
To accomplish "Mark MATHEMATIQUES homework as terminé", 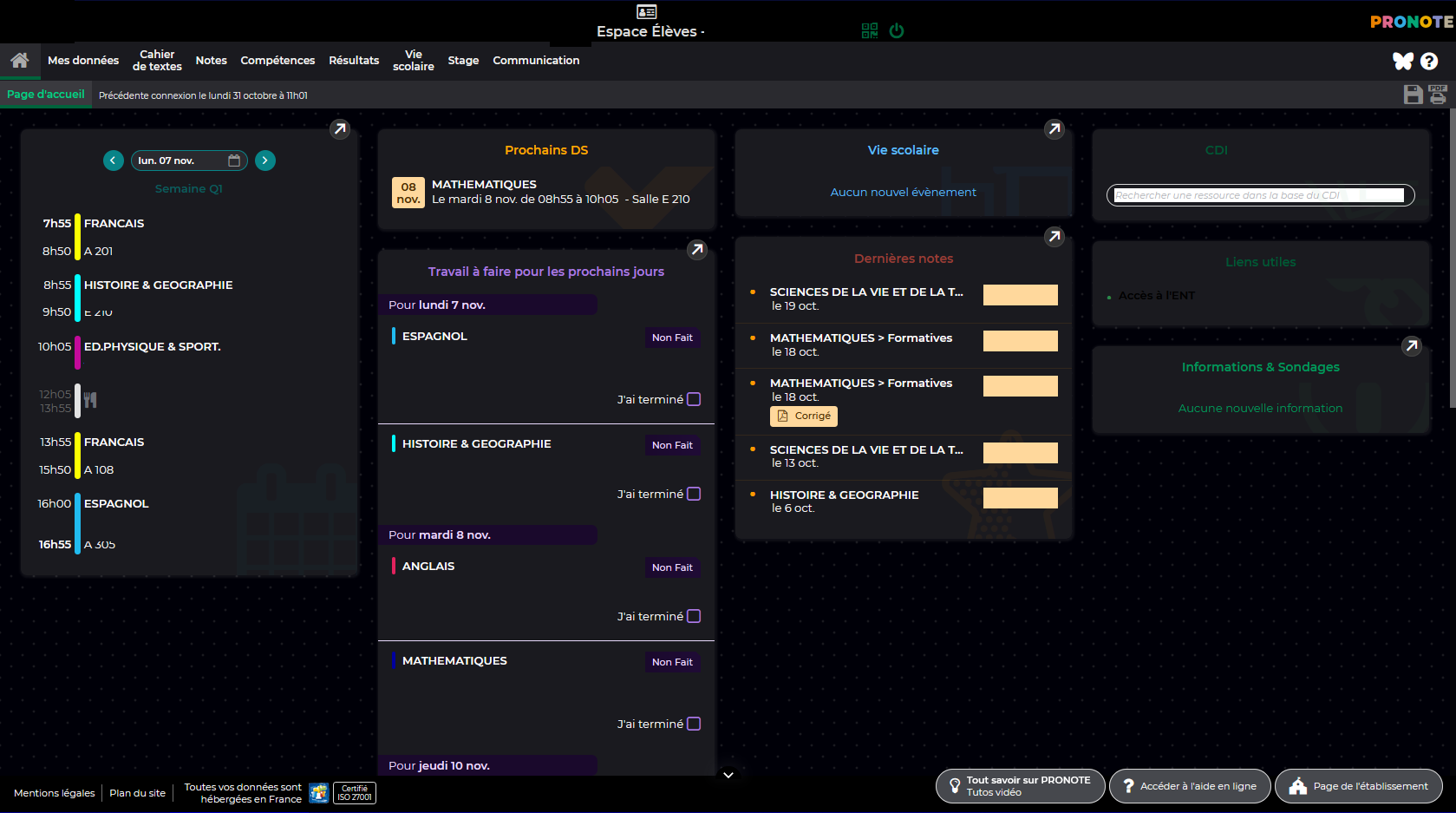I will coord(694,724).
